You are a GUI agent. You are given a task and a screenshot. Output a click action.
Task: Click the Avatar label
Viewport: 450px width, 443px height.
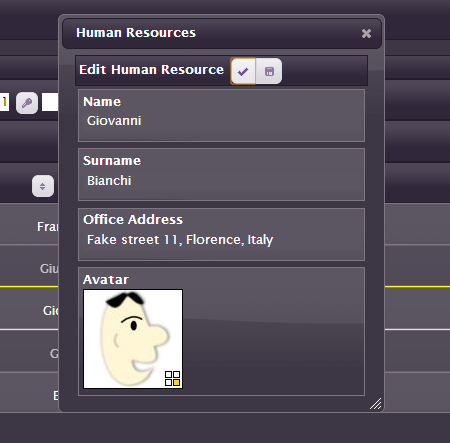coord(106,280)
